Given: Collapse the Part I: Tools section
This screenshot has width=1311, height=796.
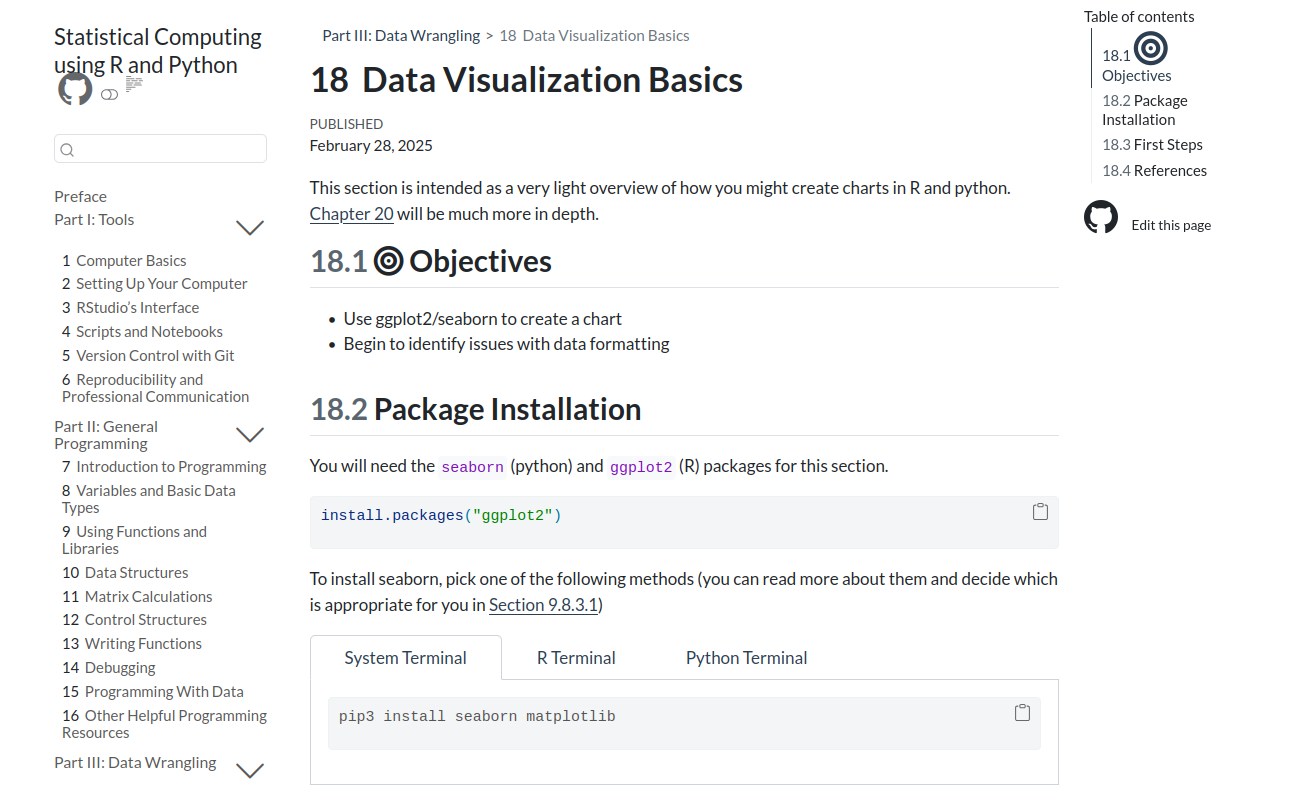Looking at the screenshot, I should [x=249, y=227].
